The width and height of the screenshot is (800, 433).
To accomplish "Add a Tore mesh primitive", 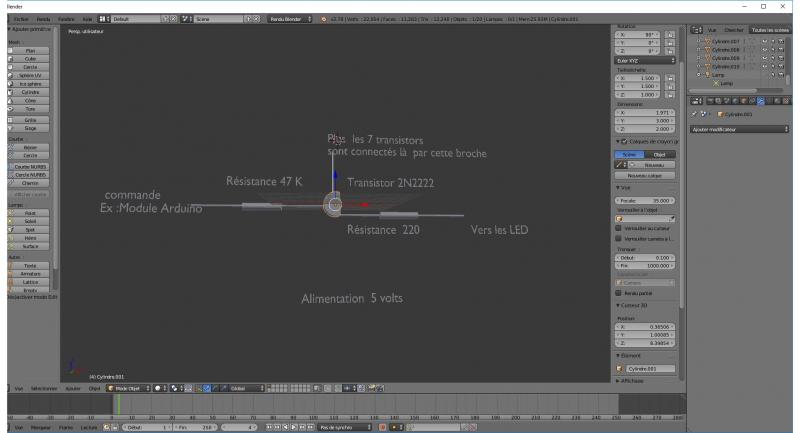I will (30, 109).
